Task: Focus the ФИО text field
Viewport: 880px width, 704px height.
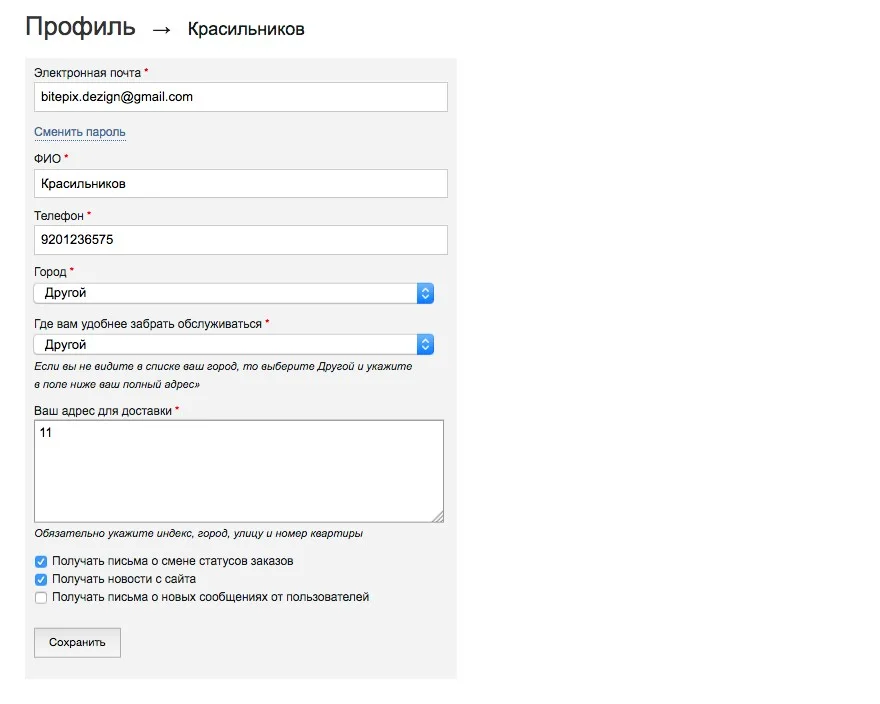Action: pyautogui.click(x=240, y=184)
